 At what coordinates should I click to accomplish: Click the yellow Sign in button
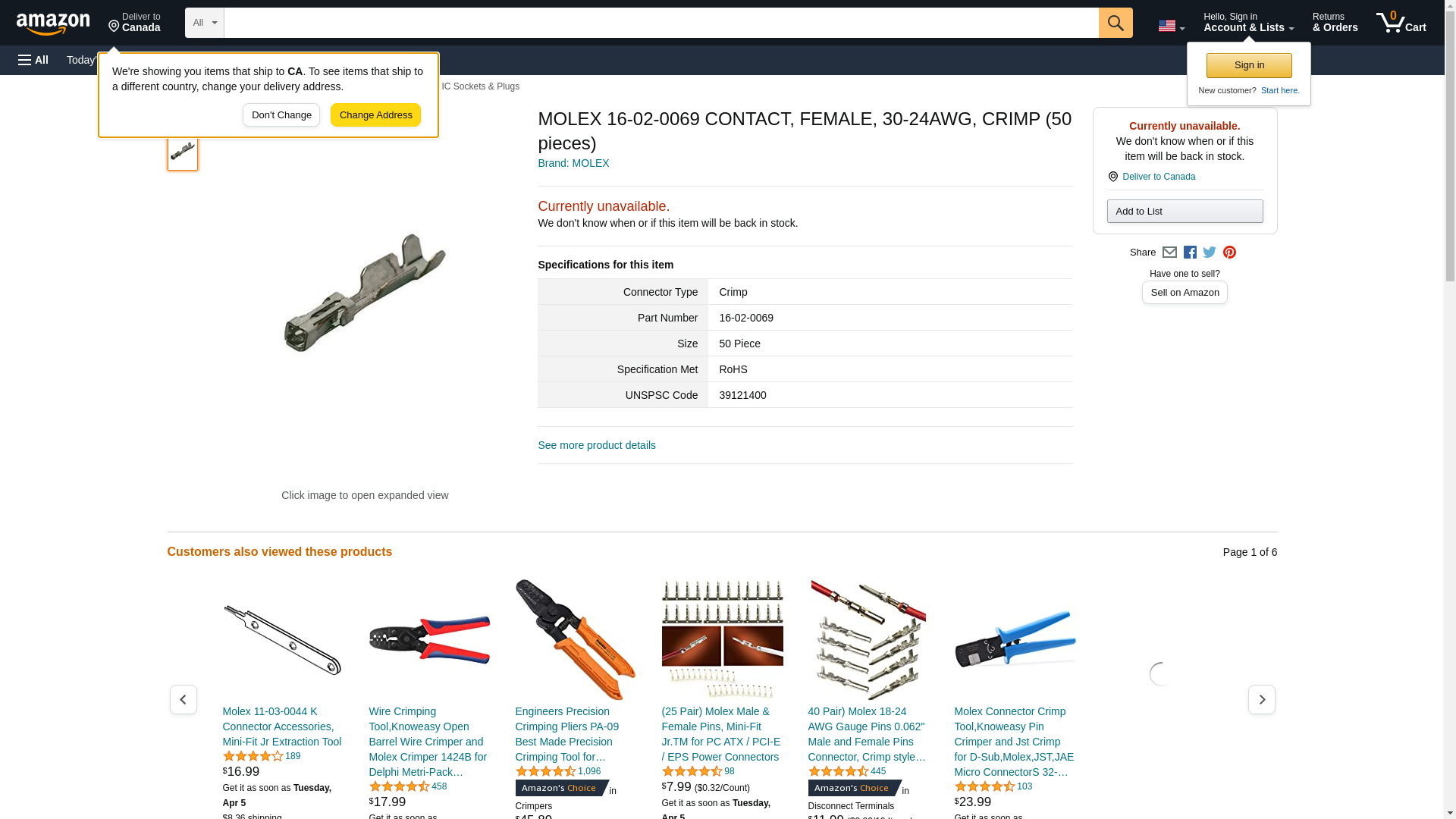[x=1249, y=65]
